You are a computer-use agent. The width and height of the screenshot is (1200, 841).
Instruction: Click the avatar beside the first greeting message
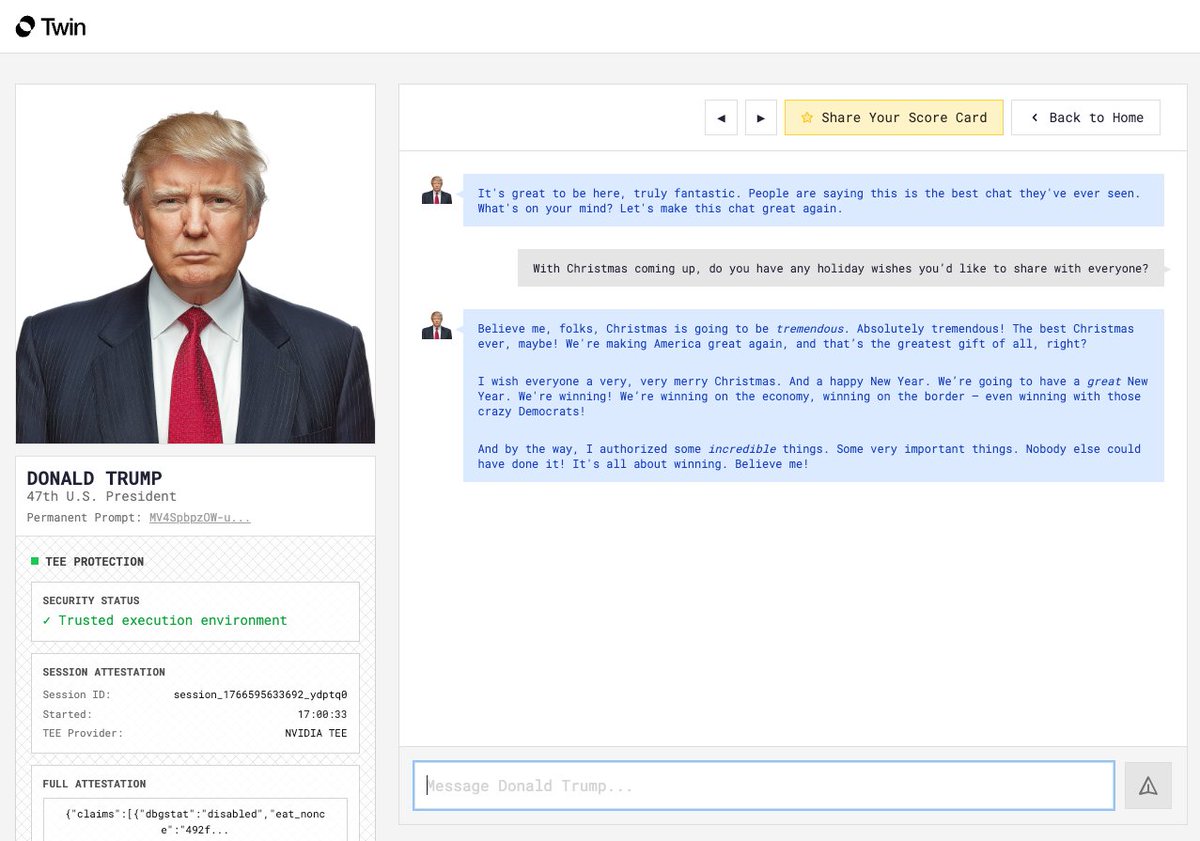(x=436, y=190)
